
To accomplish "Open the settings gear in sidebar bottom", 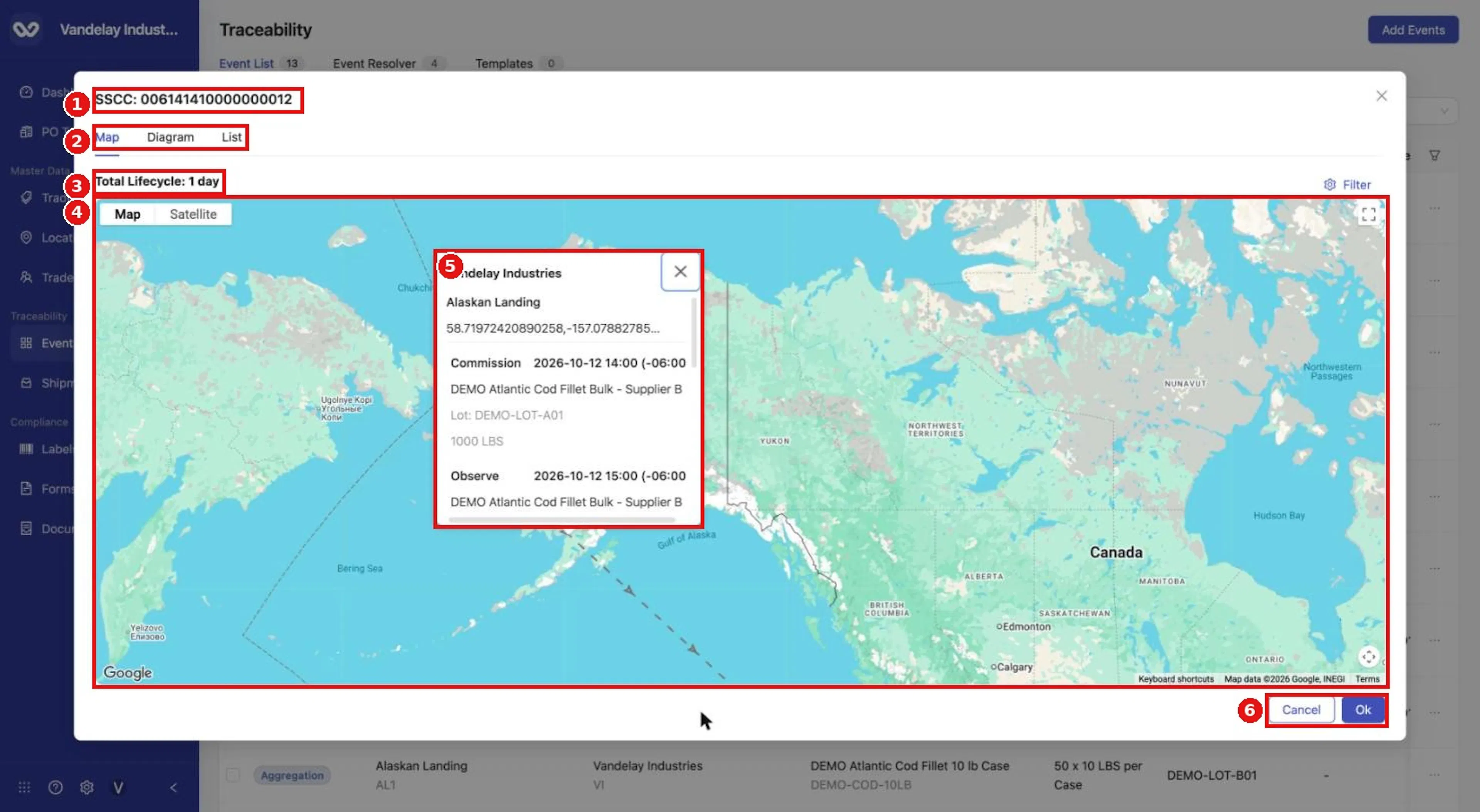I will (x=87, y=787).
